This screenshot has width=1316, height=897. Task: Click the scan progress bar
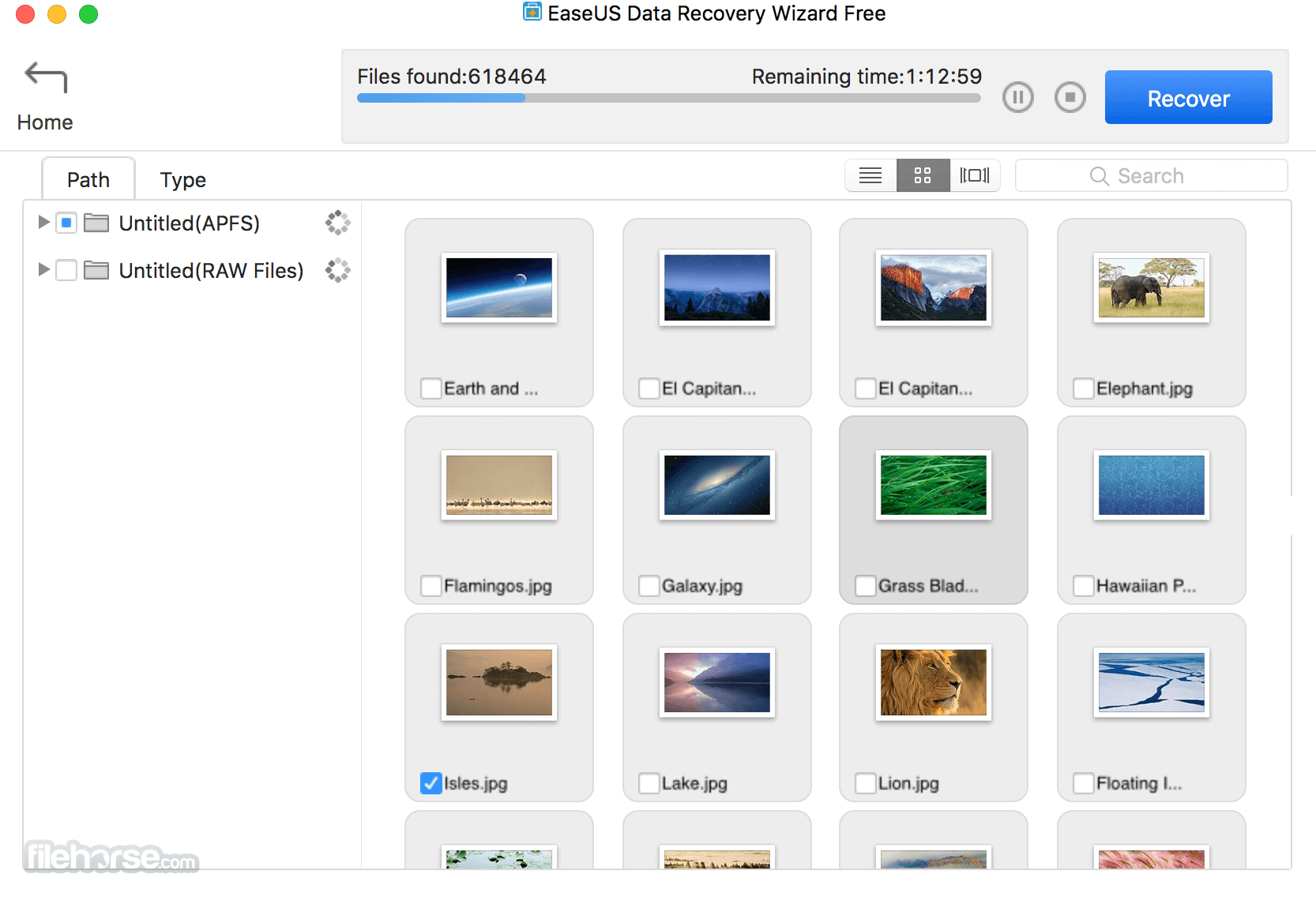(668, 98)
